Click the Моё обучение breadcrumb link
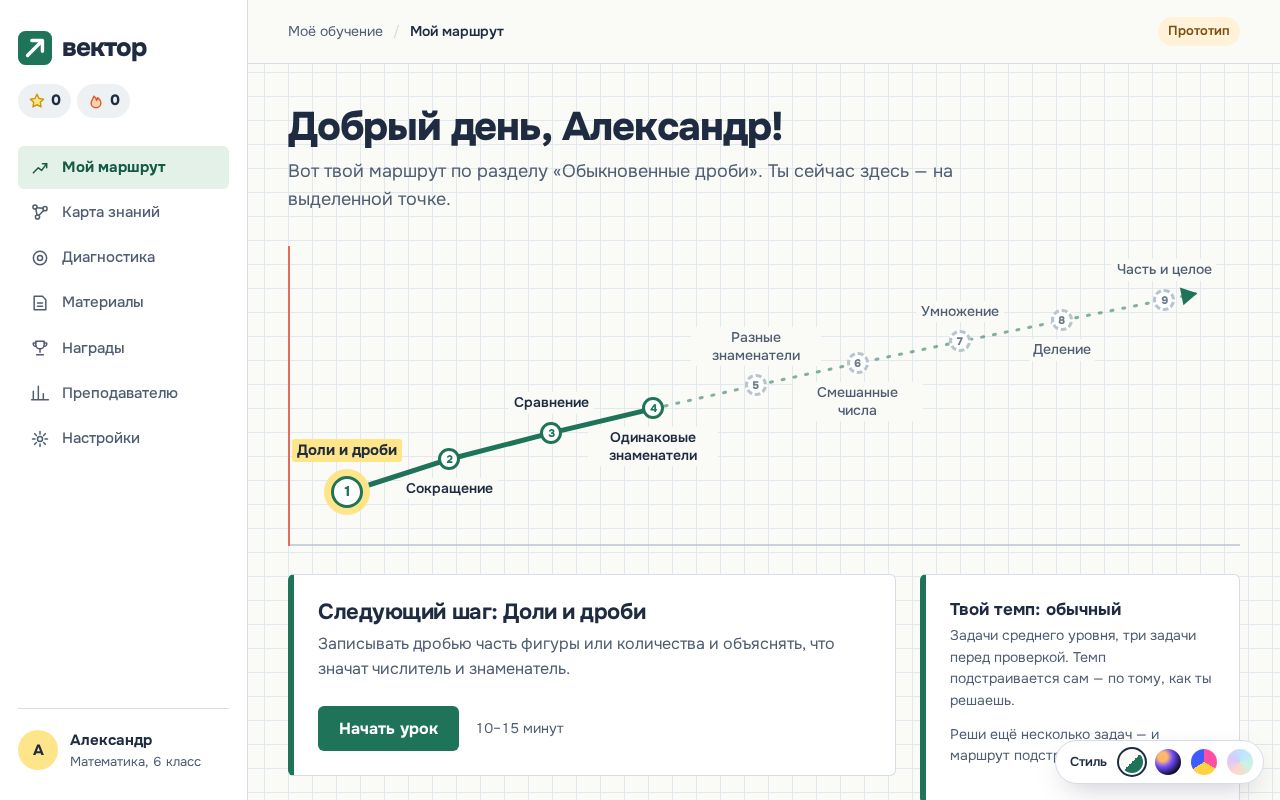1280x800 pixels. pyautogui.click(x=335, y=31)
